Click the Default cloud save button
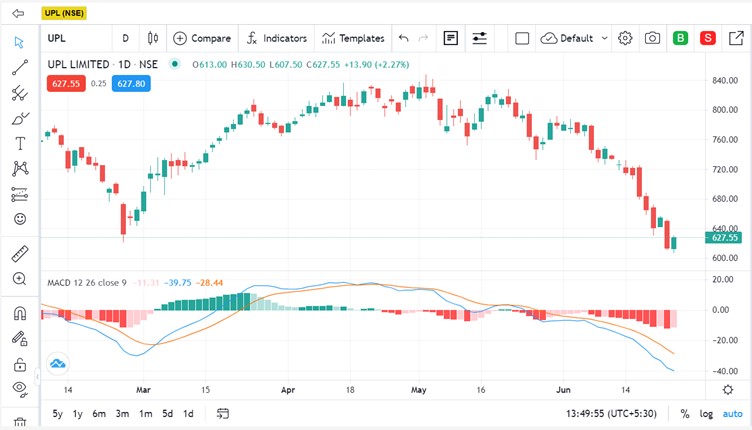Image resolution: width=752 pixels, height=430 pixels. coord(567,38)
